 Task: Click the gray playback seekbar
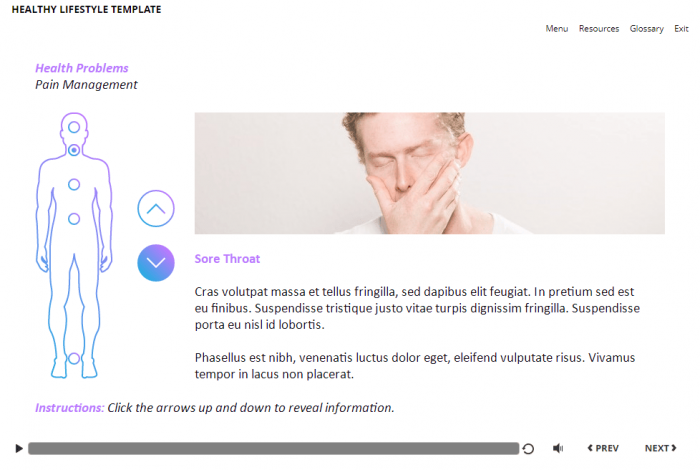(x=274, y=449)
